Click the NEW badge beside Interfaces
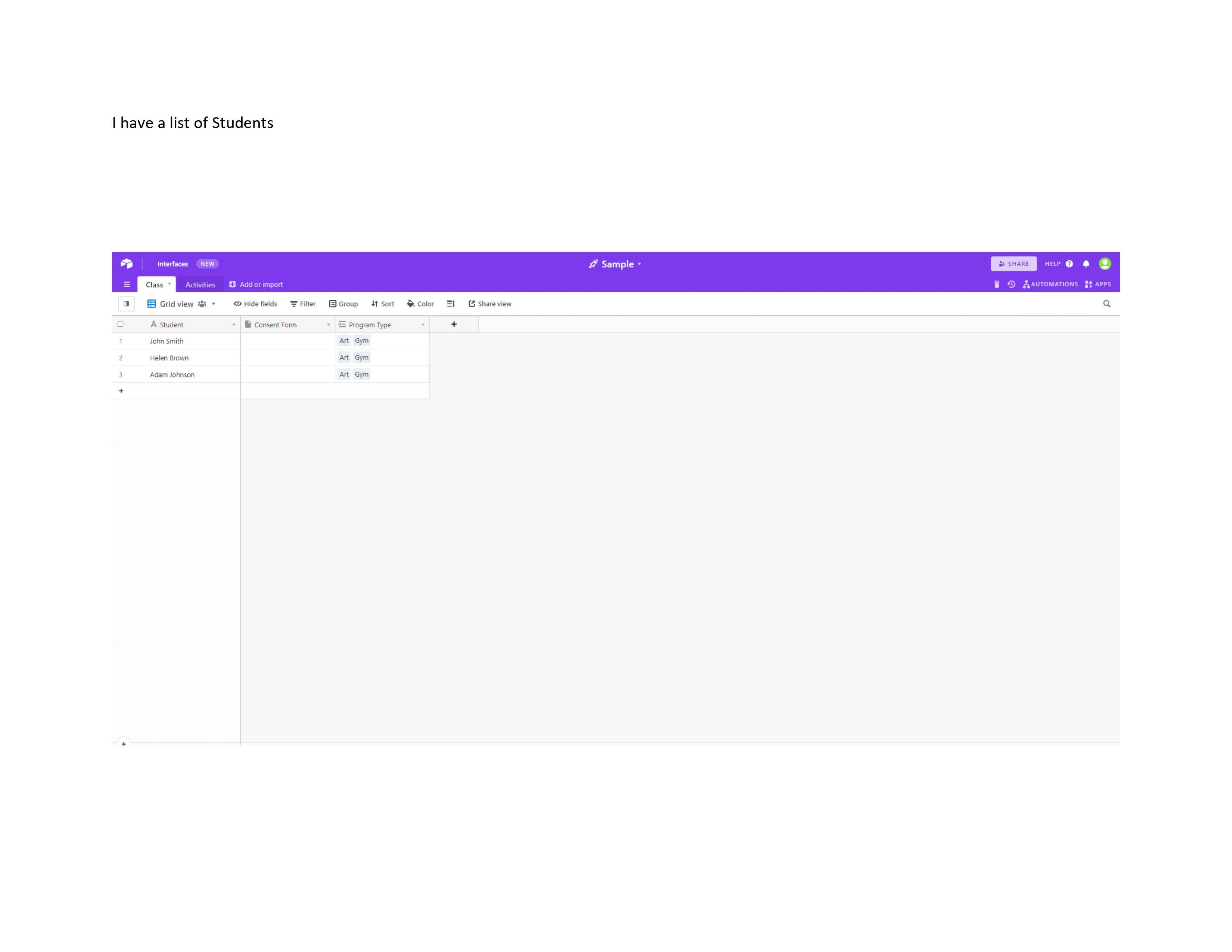1232x952 pixels. click(x=207, y=264)
